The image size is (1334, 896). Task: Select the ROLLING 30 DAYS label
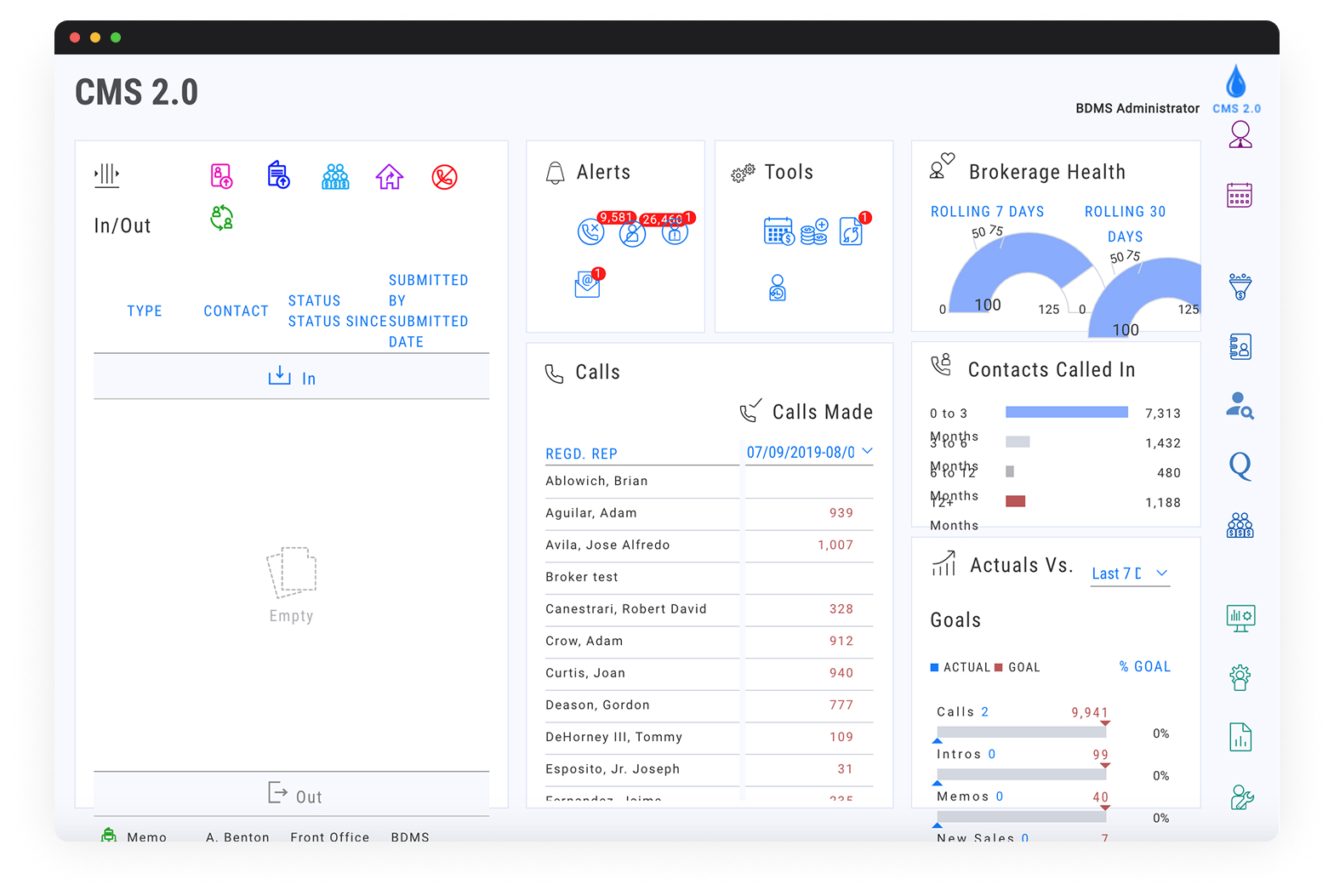[1125, 224]
